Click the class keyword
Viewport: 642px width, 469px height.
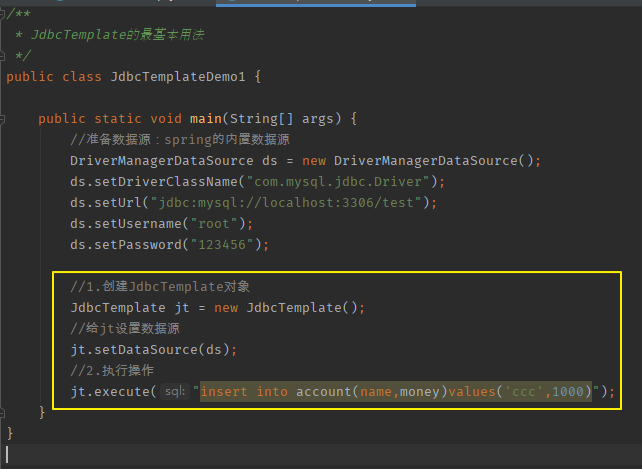point(81,77)
